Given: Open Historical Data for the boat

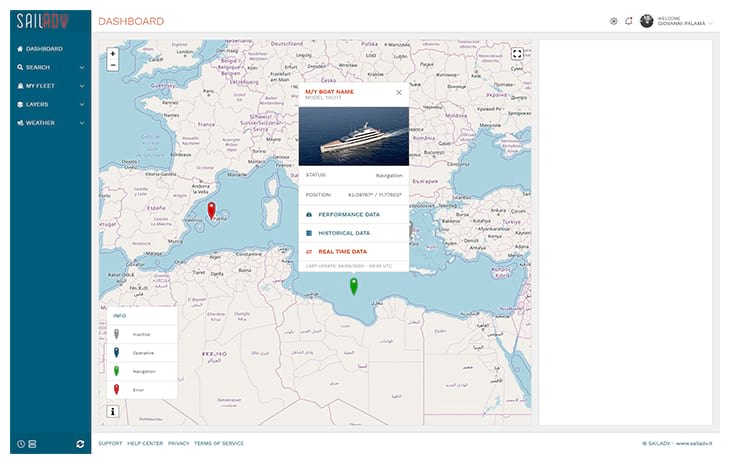Looking at the screenshot, I should tap(354, 233).
